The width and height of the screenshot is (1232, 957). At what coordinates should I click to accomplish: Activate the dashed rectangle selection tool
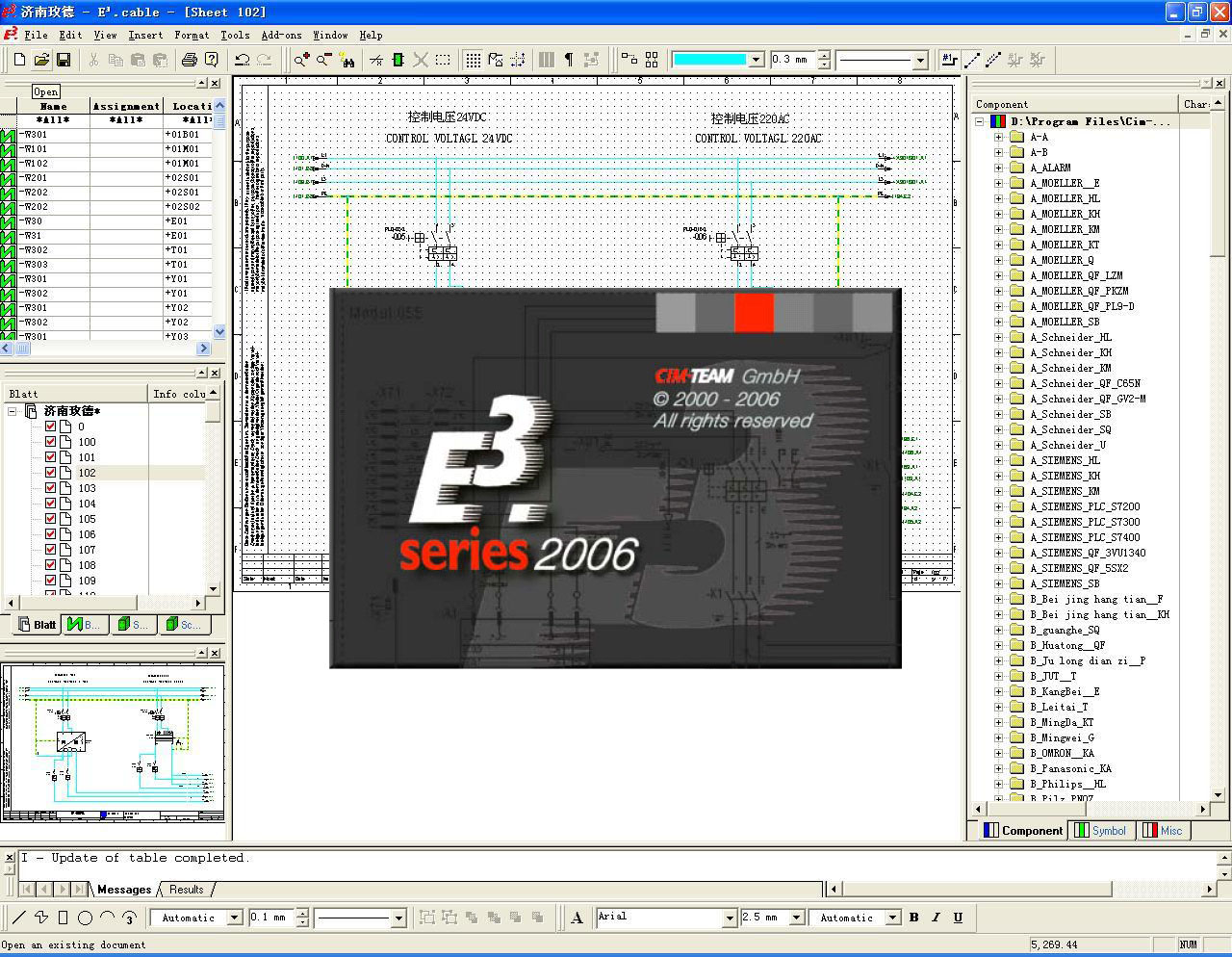pyautogui.click(x=443, y=60)
